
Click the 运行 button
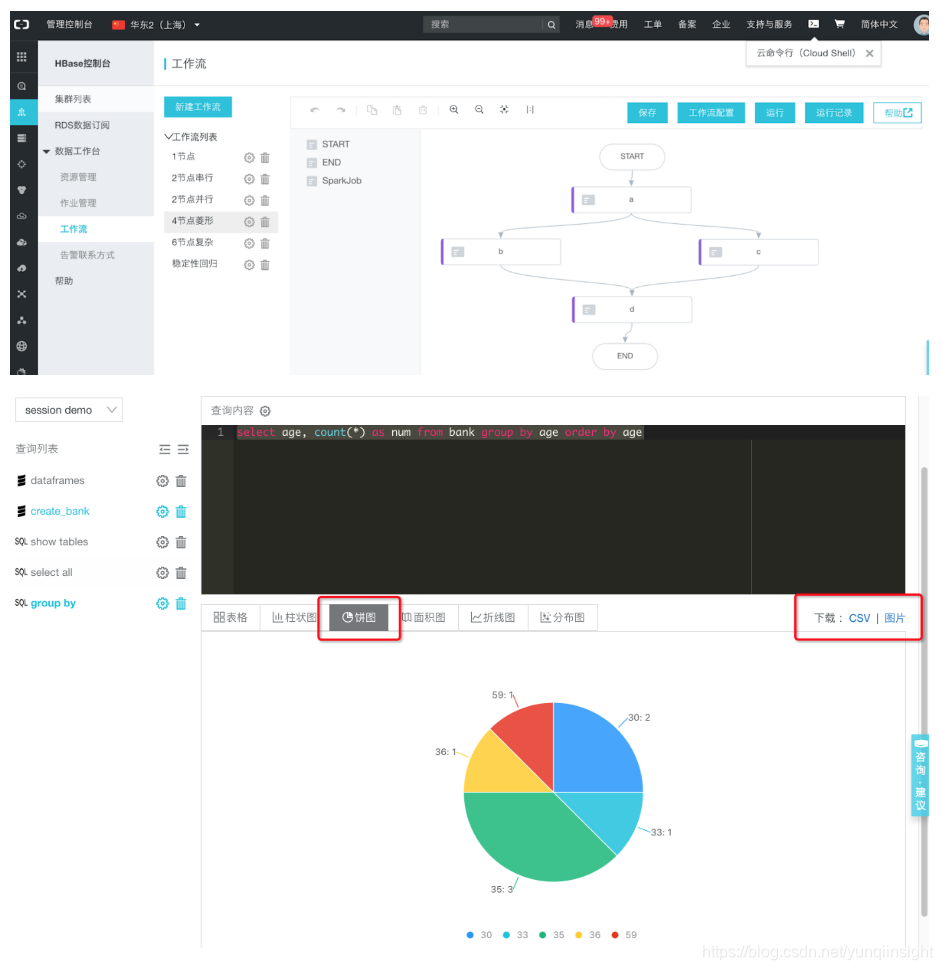[x=775, y=113]
